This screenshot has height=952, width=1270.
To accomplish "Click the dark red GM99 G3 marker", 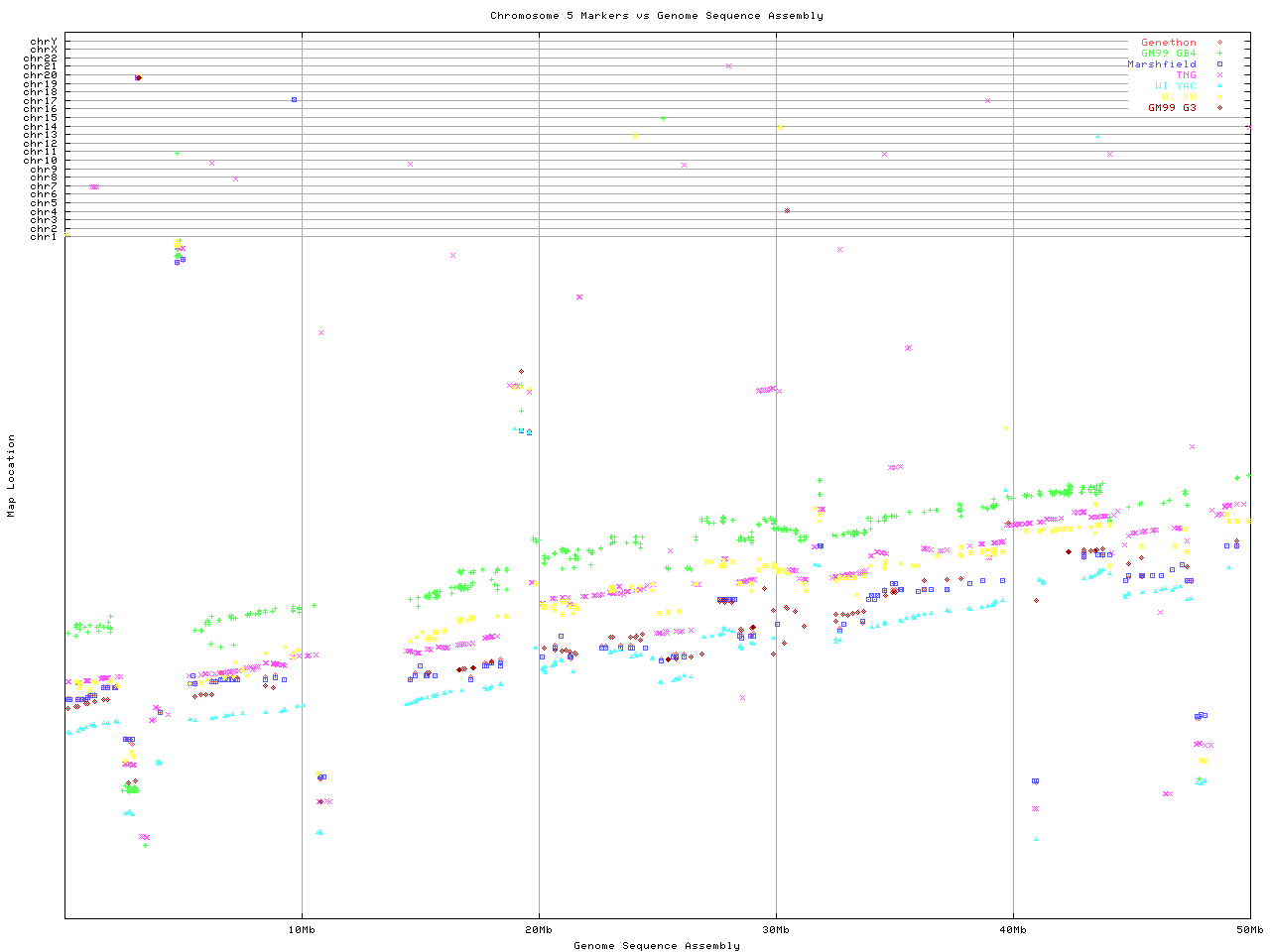I will click(x=1219, y=108).
